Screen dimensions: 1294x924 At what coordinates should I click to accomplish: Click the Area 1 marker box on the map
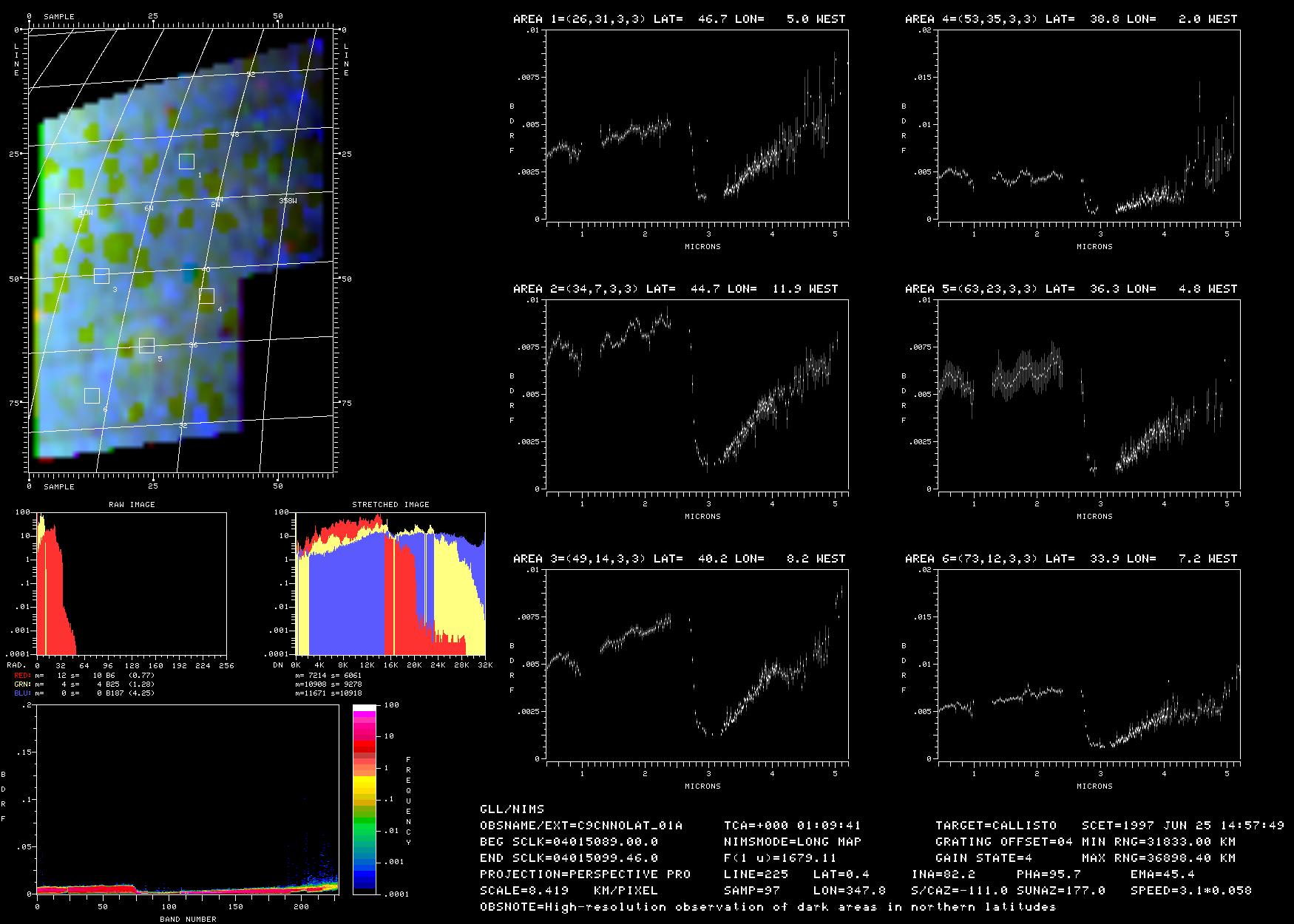186,162
